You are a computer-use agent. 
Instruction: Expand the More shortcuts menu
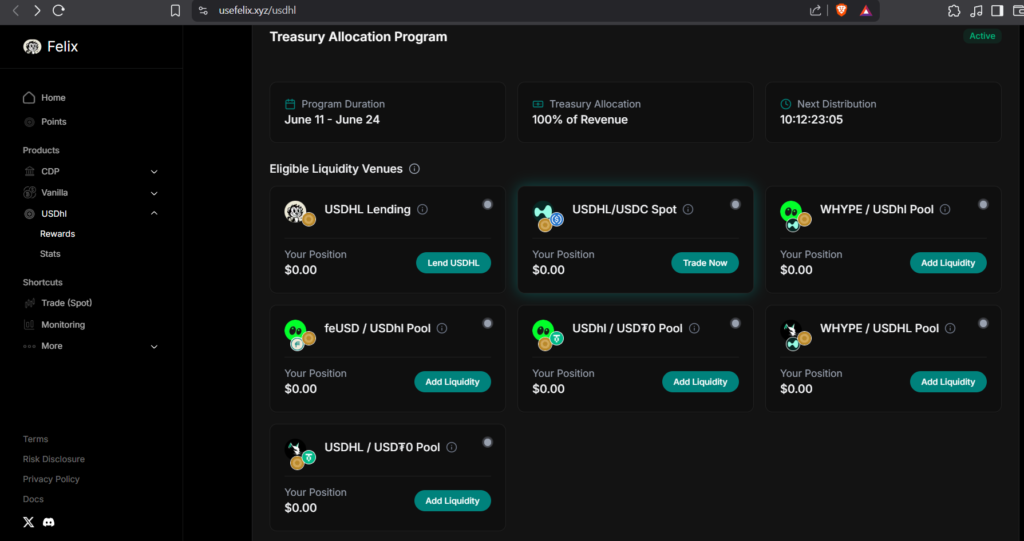[154, 346]
